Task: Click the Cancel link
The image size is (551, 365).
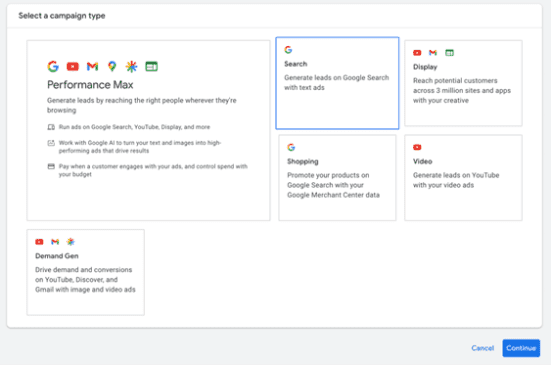Action: click(482, 348)
